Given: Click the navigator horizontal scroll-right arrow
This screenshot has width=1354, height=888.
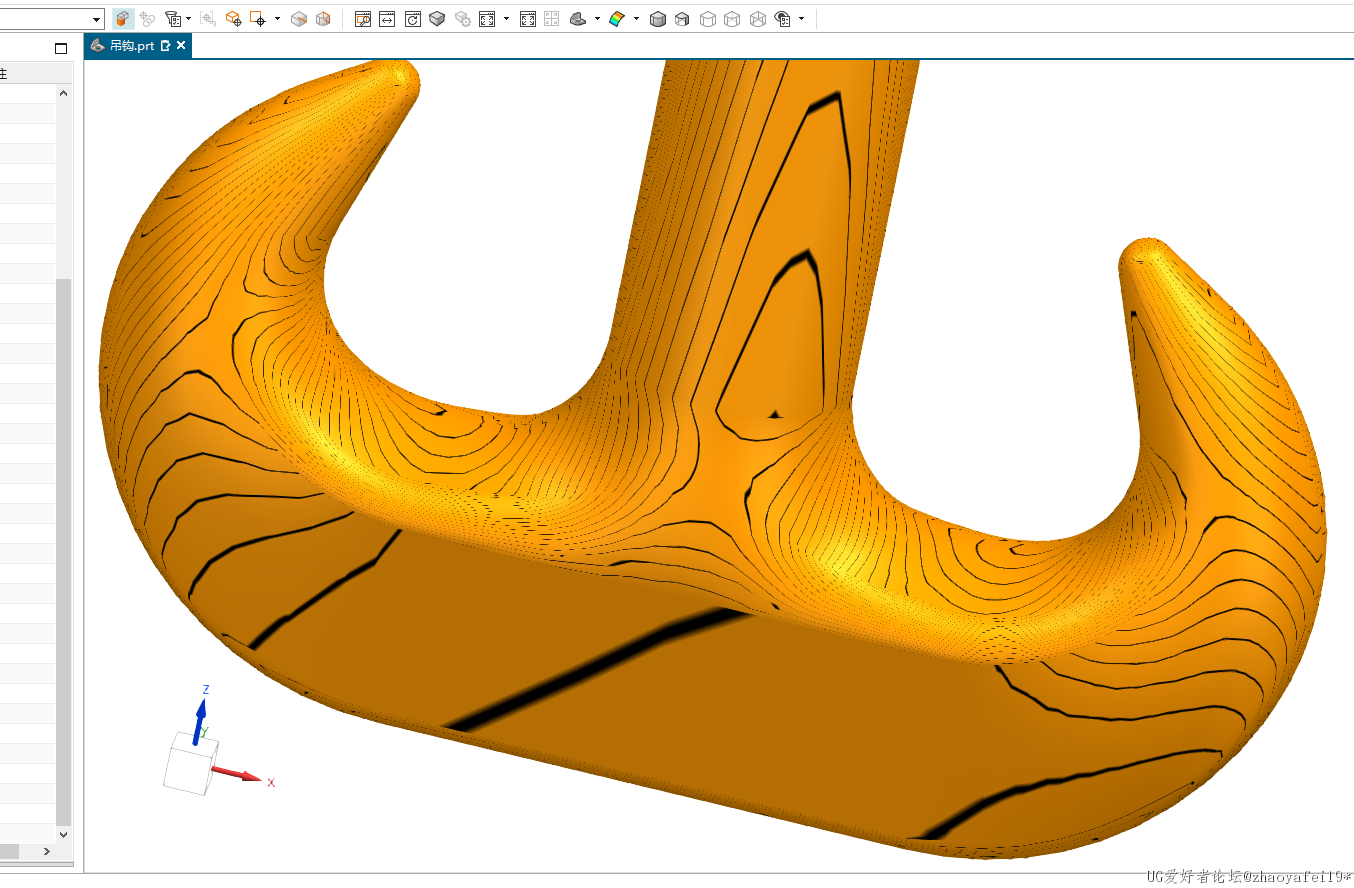Looking at the screenshot, I should pos(46,851).
